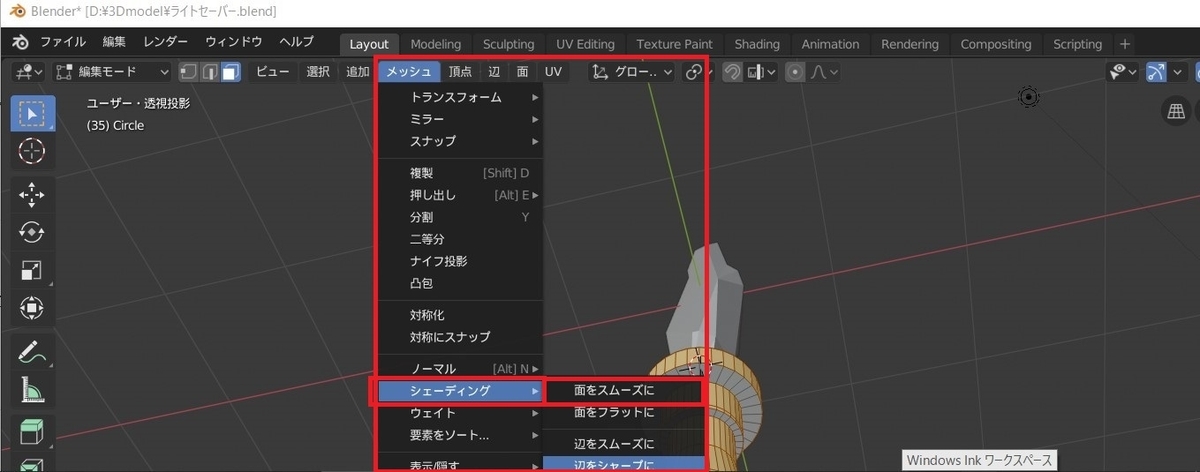The width and height of the screenshot is (1200, 472).
Task: Click the メッシュ header menu
Action: [x=408, y=72]
